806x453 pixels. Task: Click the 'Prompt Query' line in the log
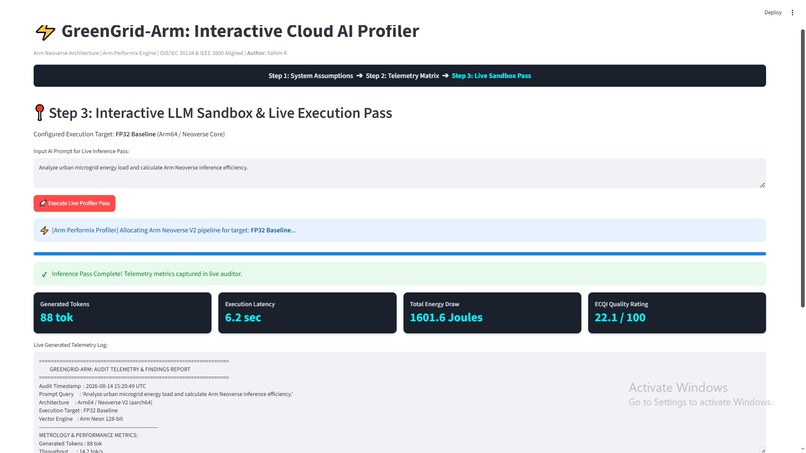(x=166, y=394)
